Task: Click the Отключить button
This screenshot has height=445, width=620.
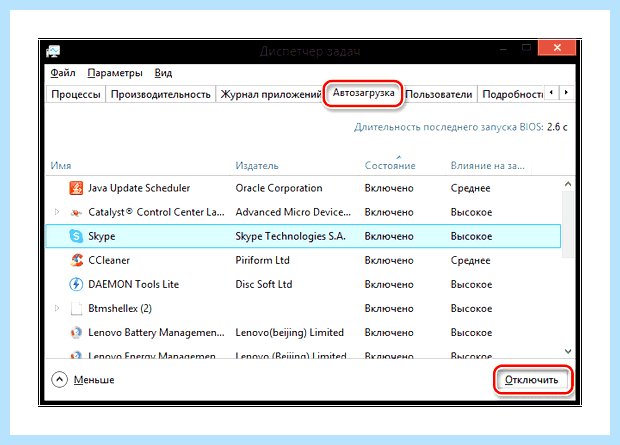Action: [x=532, y=380]
